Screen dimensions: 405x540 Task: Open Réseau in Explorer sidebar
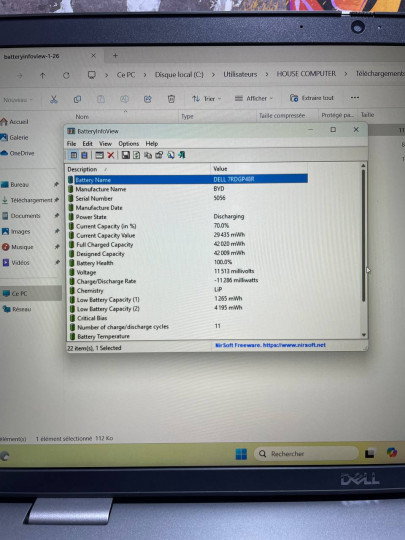click(17, 309)
